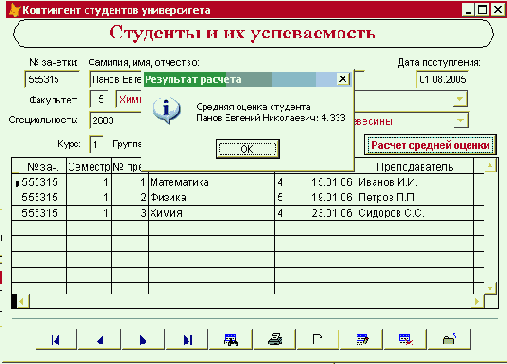
Task: Click the faculty number field
Action: pos(99,99)
